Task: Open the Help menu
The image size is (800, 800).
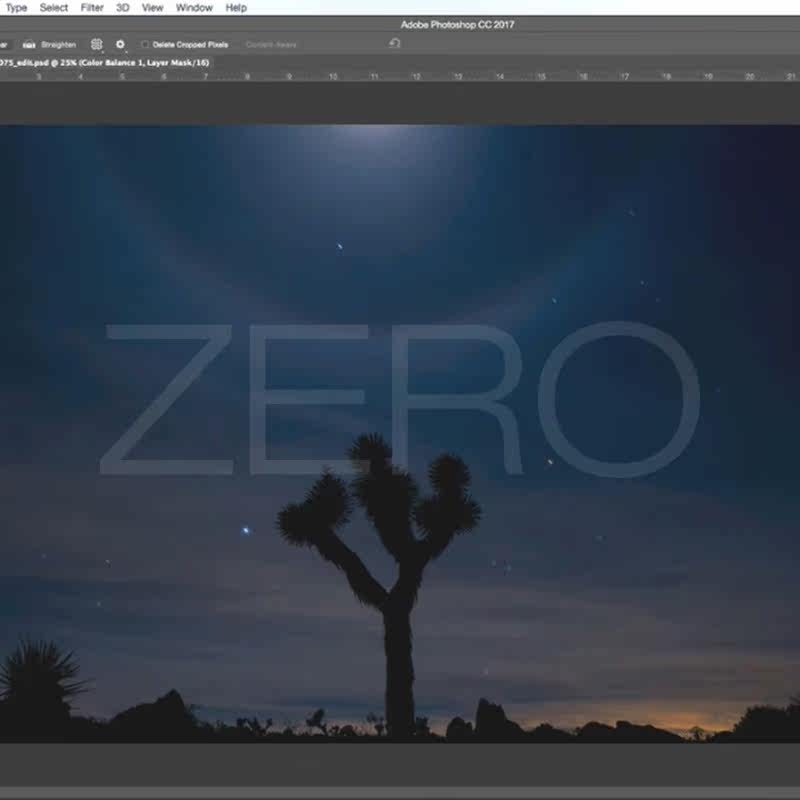Action: coord(236,7)
